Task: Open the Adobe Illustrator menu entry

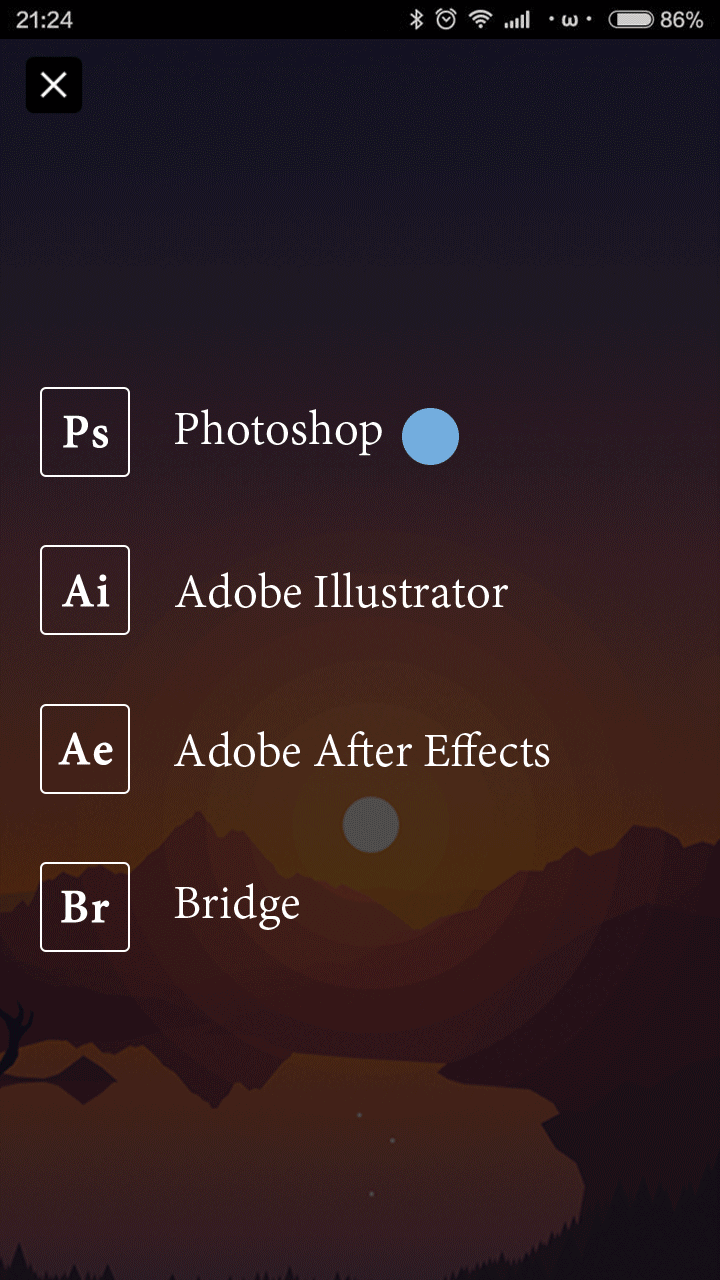Action: (341, 591)
